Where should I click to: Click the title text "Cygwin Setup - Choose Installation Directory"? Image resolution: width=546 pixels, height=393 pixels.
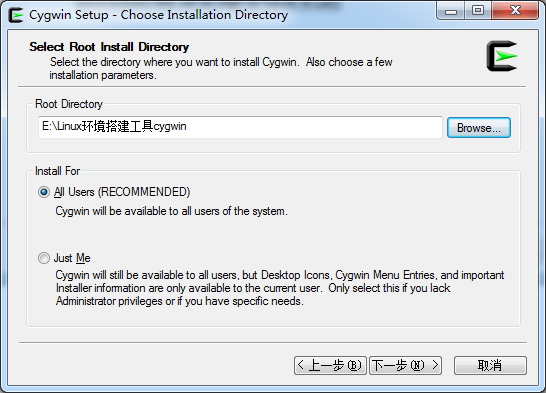(158, 15)
